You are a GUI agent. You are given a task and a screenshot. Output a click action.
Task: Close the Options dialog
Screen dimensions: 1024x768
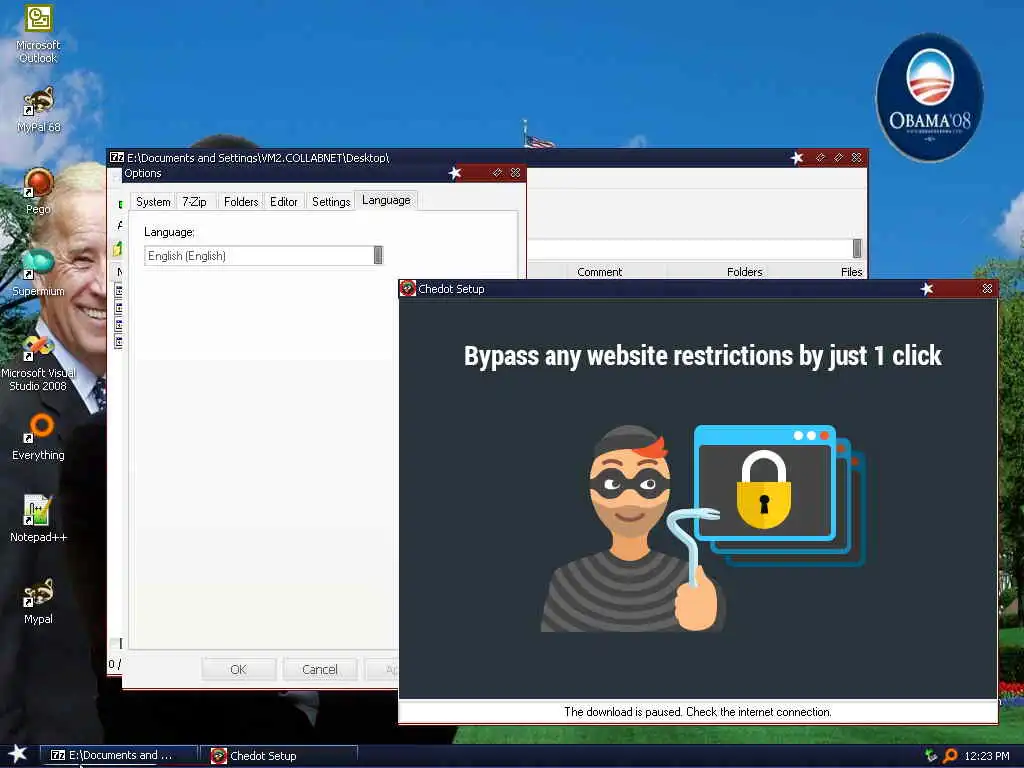(515, 173)
